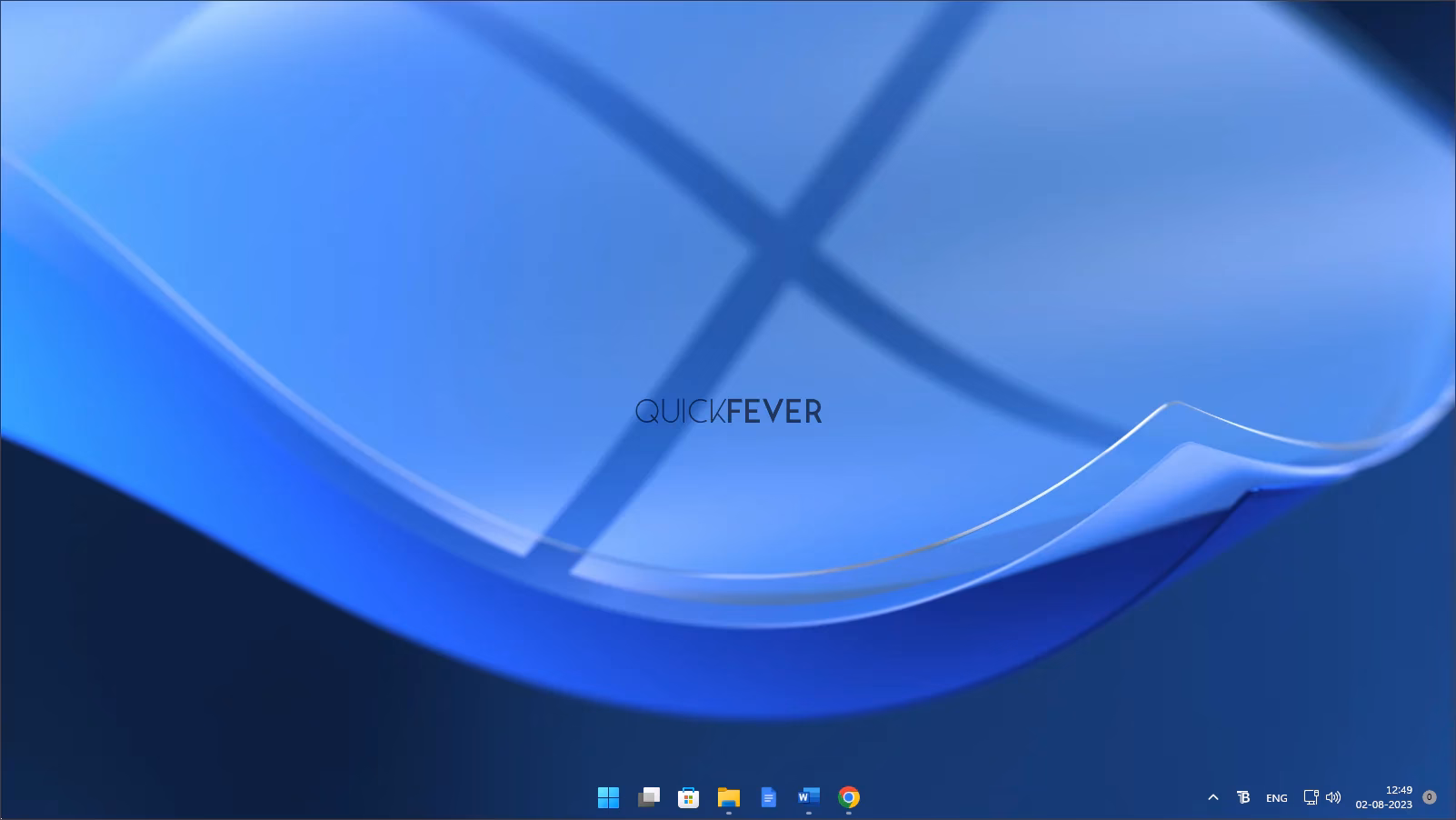The image size is (1456, 820).
Task: Launch Microsoft Store from the taskbar
Action: coord(688,797)
